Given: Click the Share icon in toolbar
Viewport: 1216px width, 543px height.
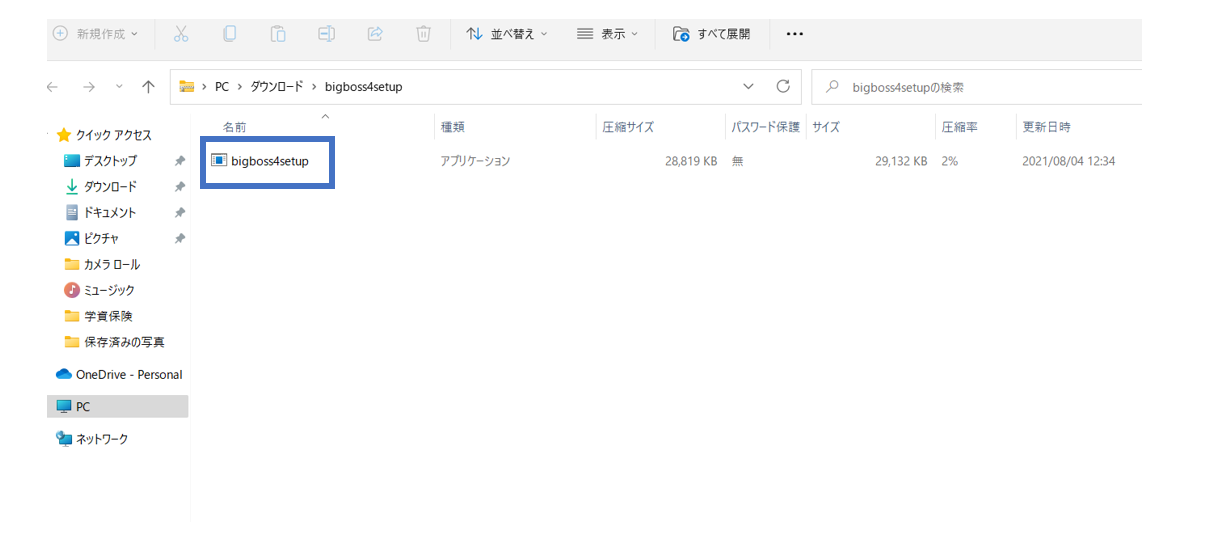Looking at the screenshot, I should [375, 34].
